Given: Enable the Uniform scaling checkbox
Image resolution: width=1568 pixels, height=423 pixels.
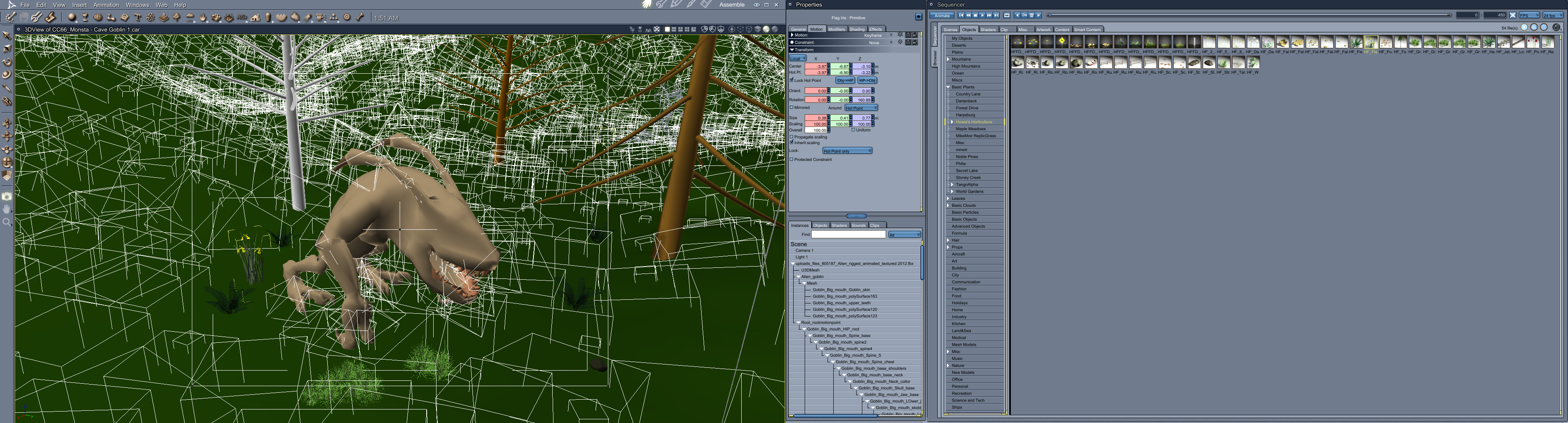Looking at the screenshot, I should (853, 130).
